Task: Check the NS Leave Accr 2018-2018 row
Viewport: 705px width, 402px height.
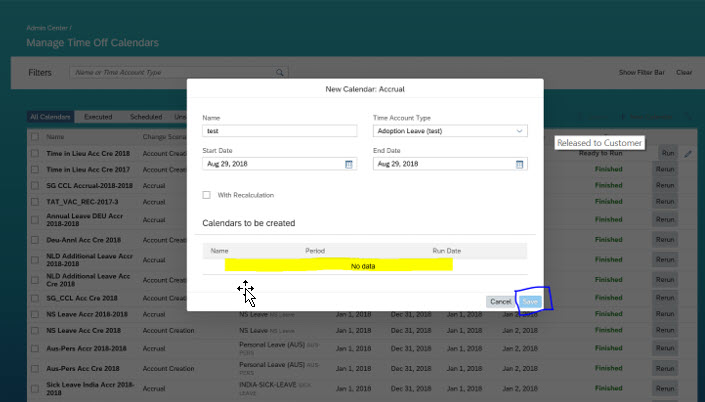Action: click(x=35, y=314)
